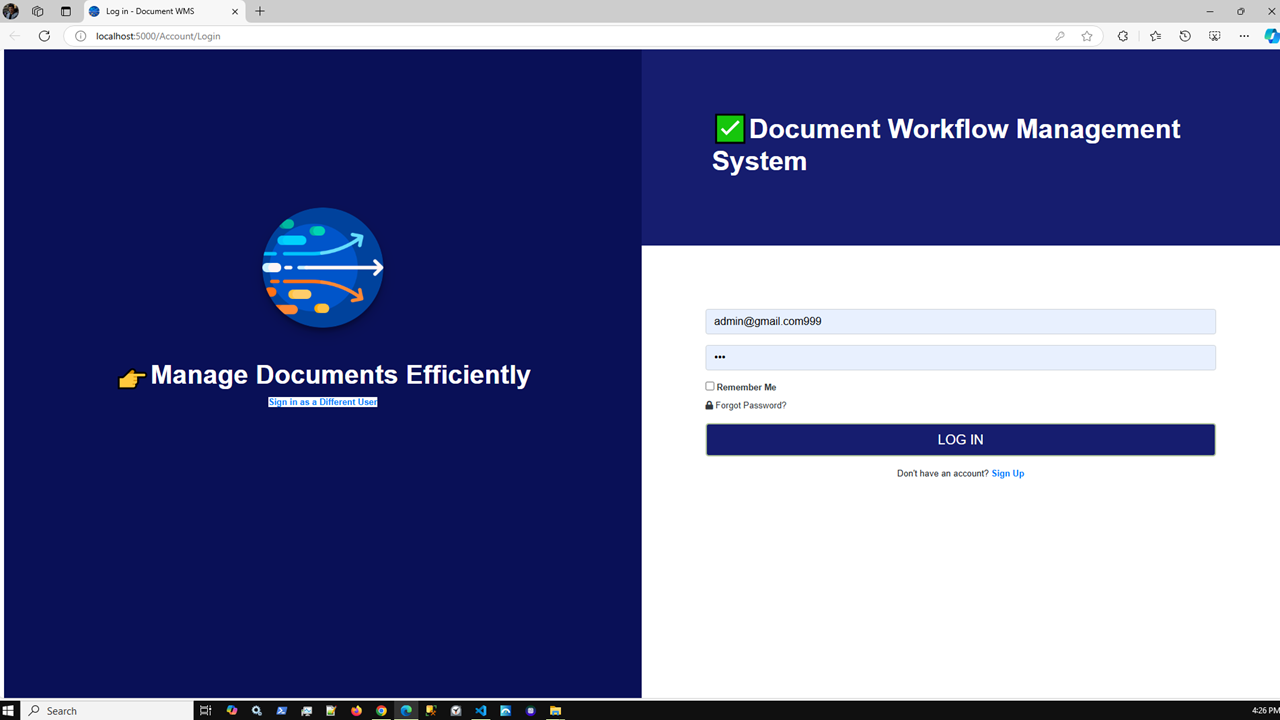Click Sign in as a Different User
Screen dimensions: 1280x720
(x=322, y=401)
